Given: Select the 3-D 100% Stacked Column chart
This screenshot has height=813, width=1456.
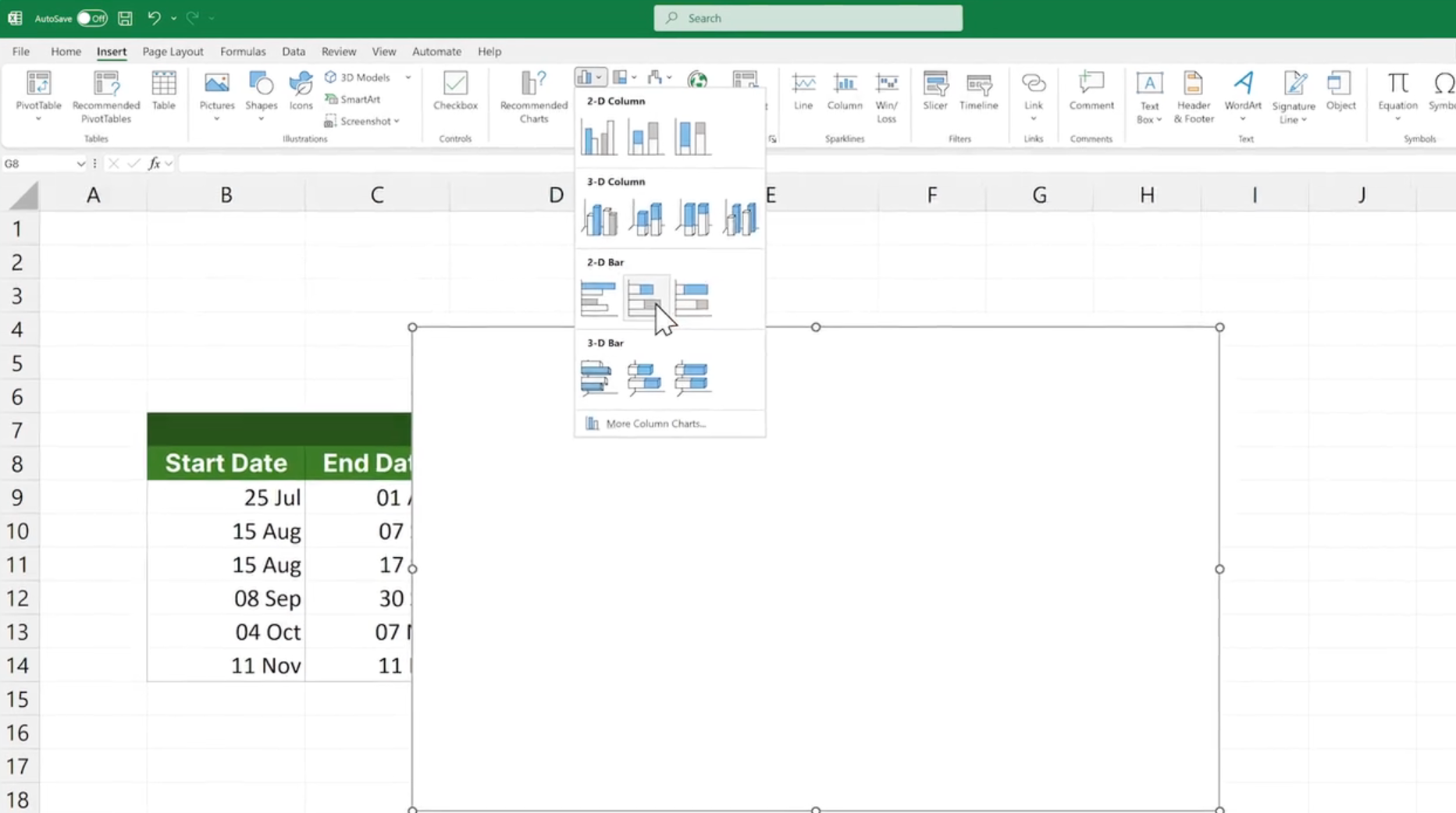Looking at the screenshot, I should (x=693, y=218).
